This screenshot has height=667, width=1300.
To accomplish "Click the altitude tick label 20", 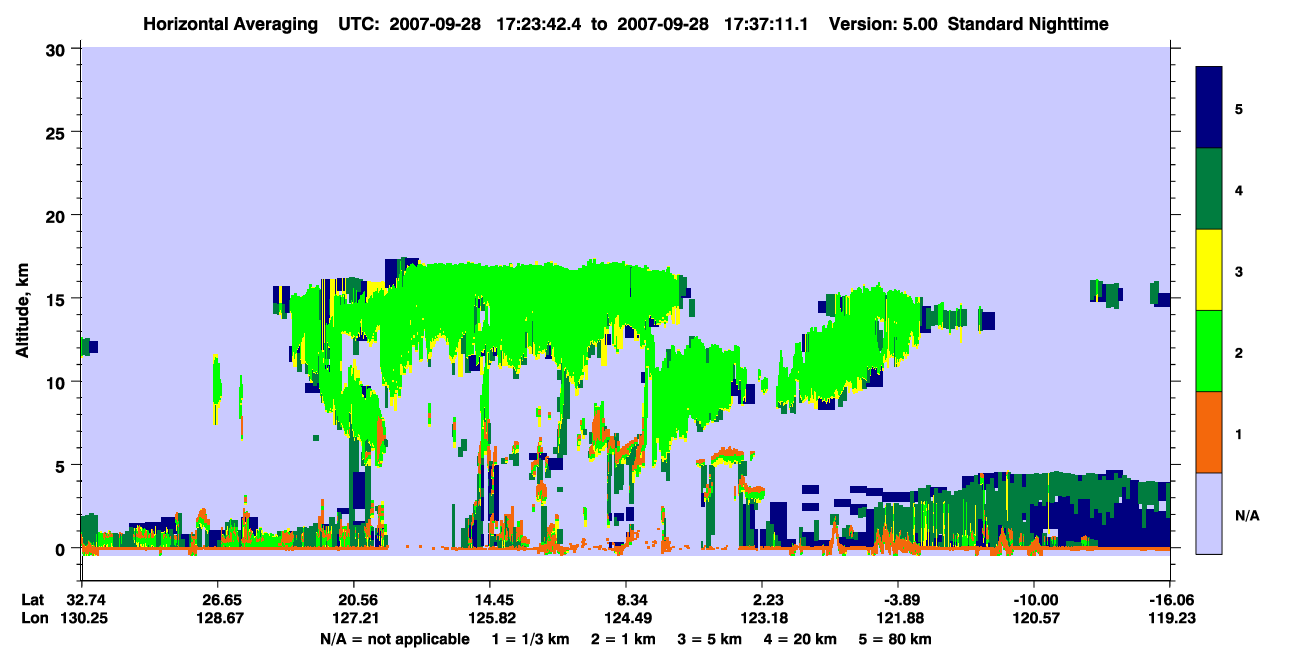I will tap(56, 215).
